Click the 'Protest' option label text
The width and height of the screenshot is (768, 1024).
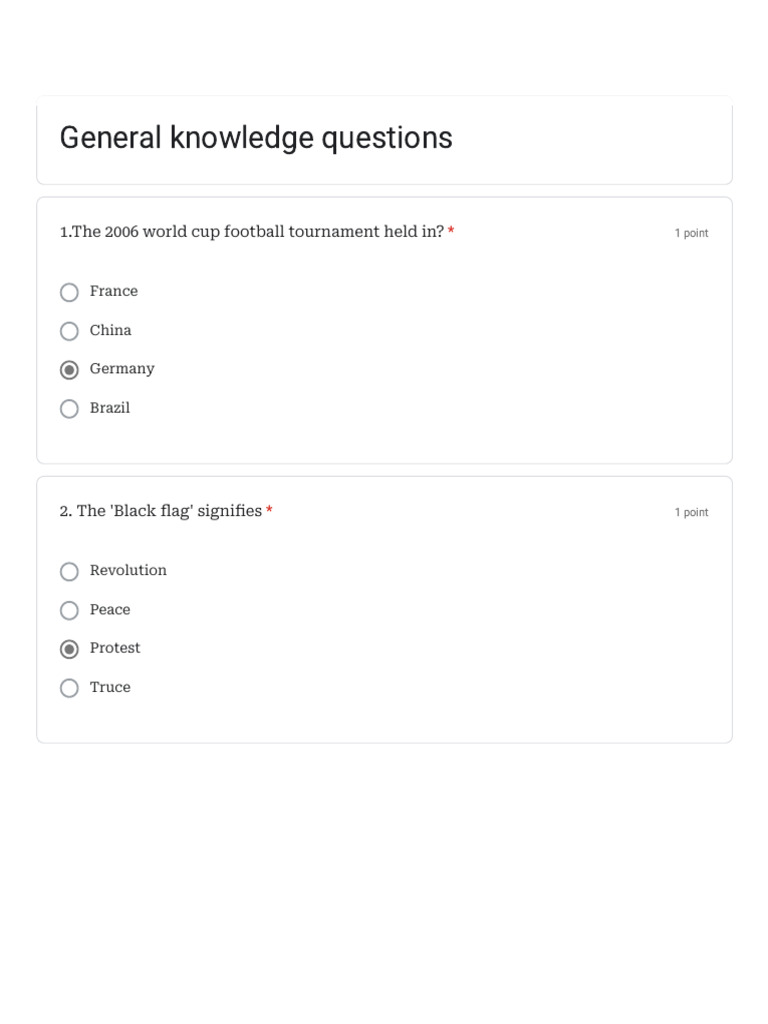pos(115,648)
